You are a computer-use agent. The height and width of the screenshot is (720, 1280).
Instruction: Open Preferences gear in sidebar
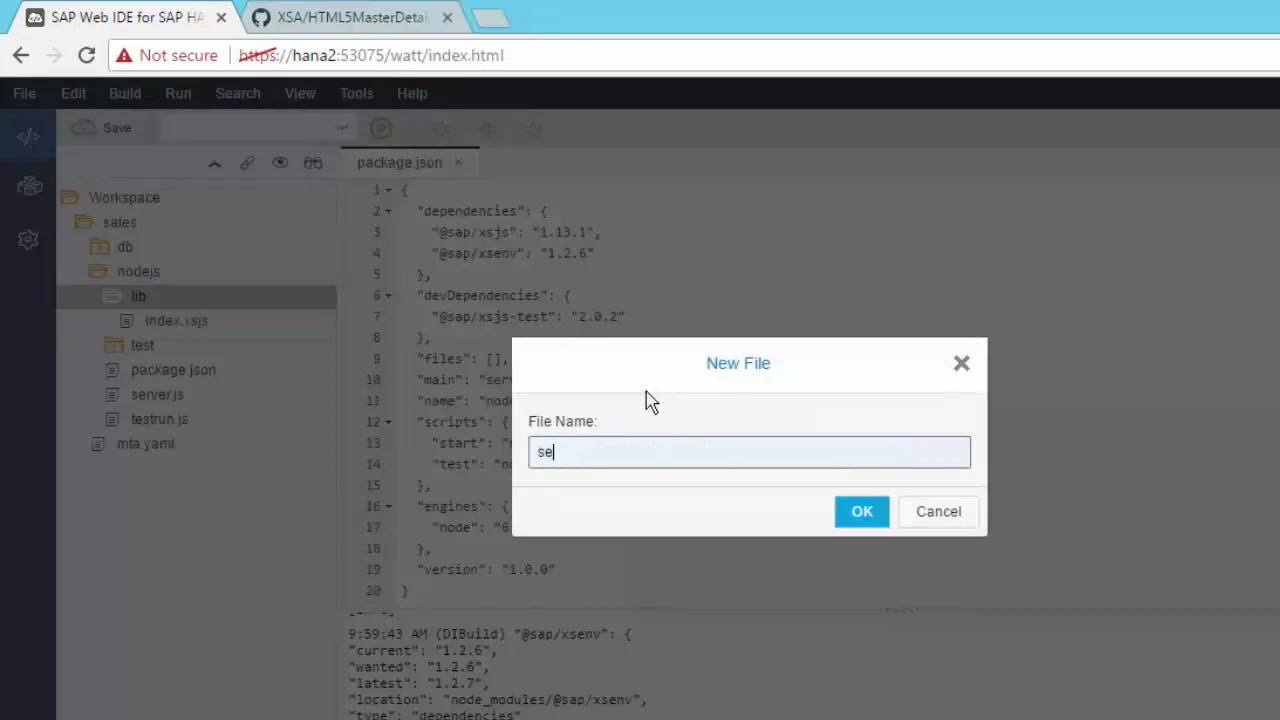[x=28, y=239]
